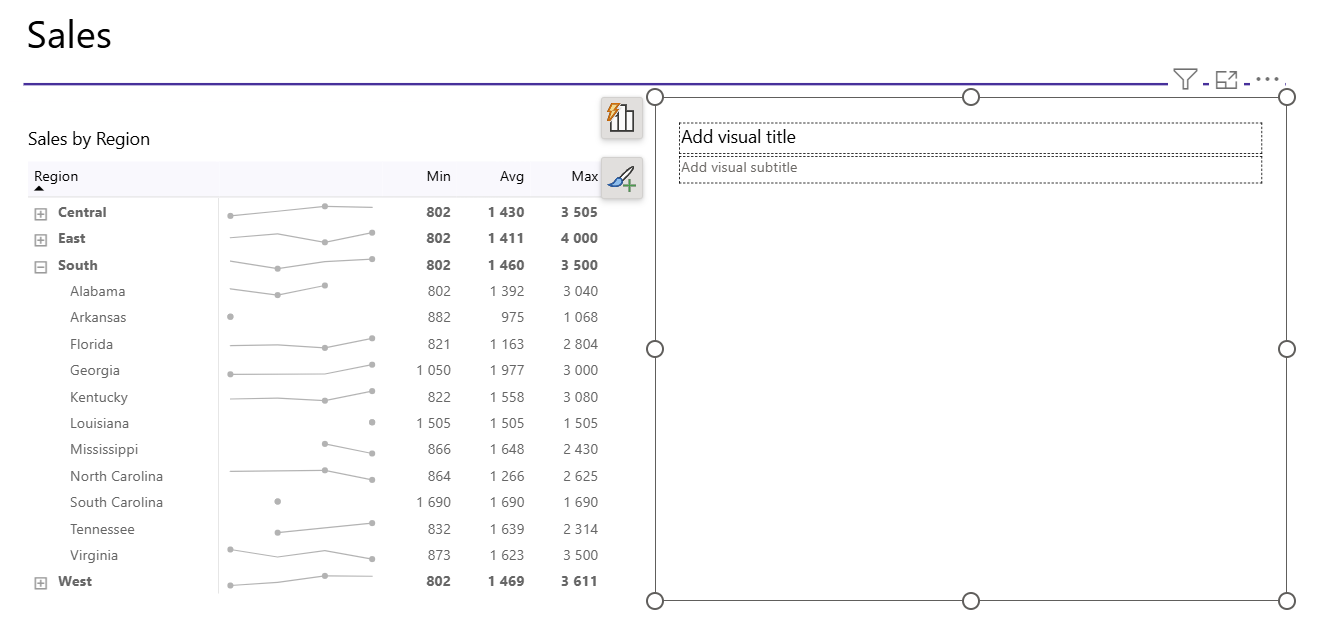Select the Tennessee row

point(314,529)
